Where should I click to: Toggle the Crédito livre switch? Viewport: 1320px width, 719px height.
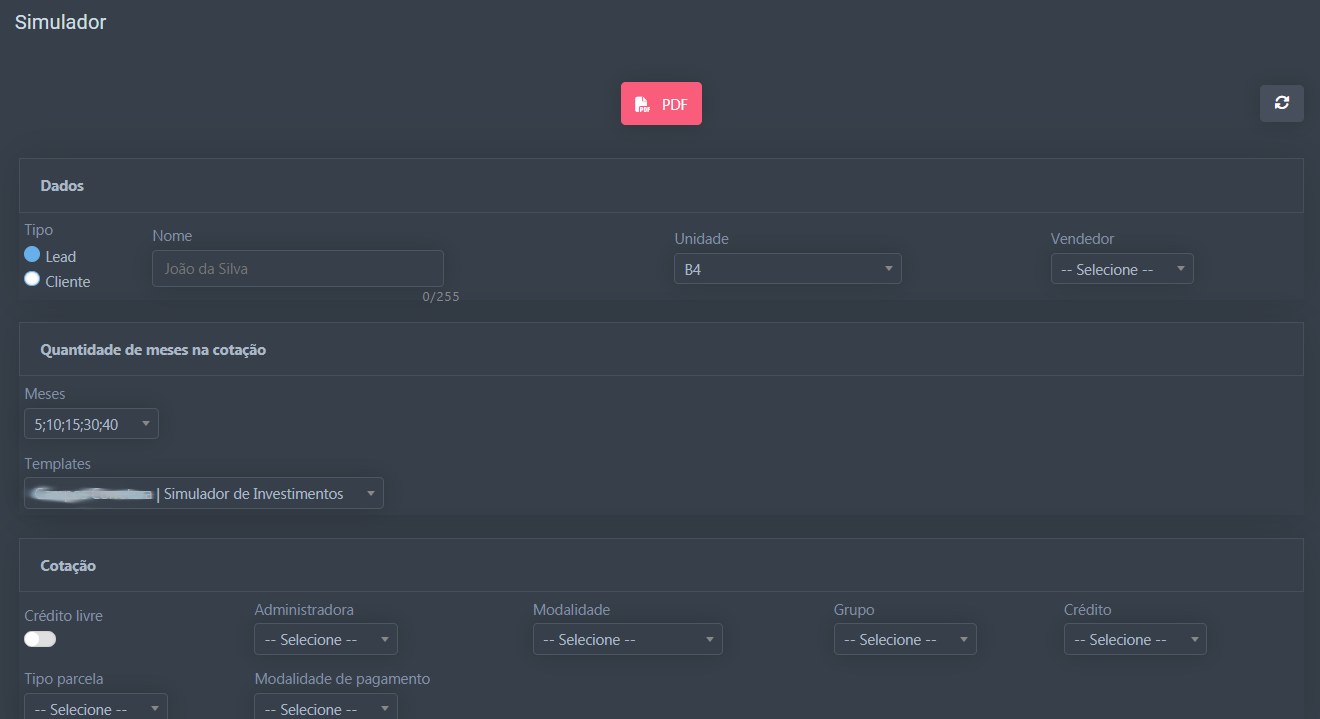click(x=40, y=639)
